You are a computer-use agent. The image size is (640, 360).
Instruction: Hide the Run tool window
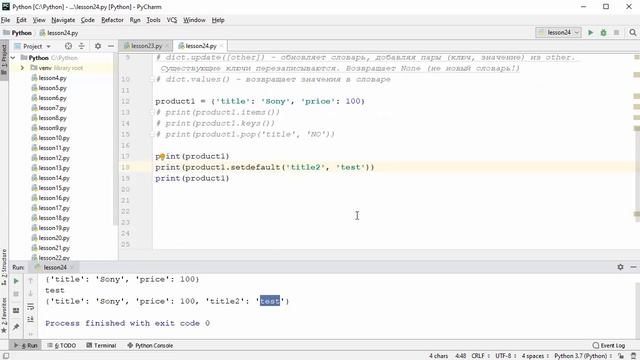(633, 267)
